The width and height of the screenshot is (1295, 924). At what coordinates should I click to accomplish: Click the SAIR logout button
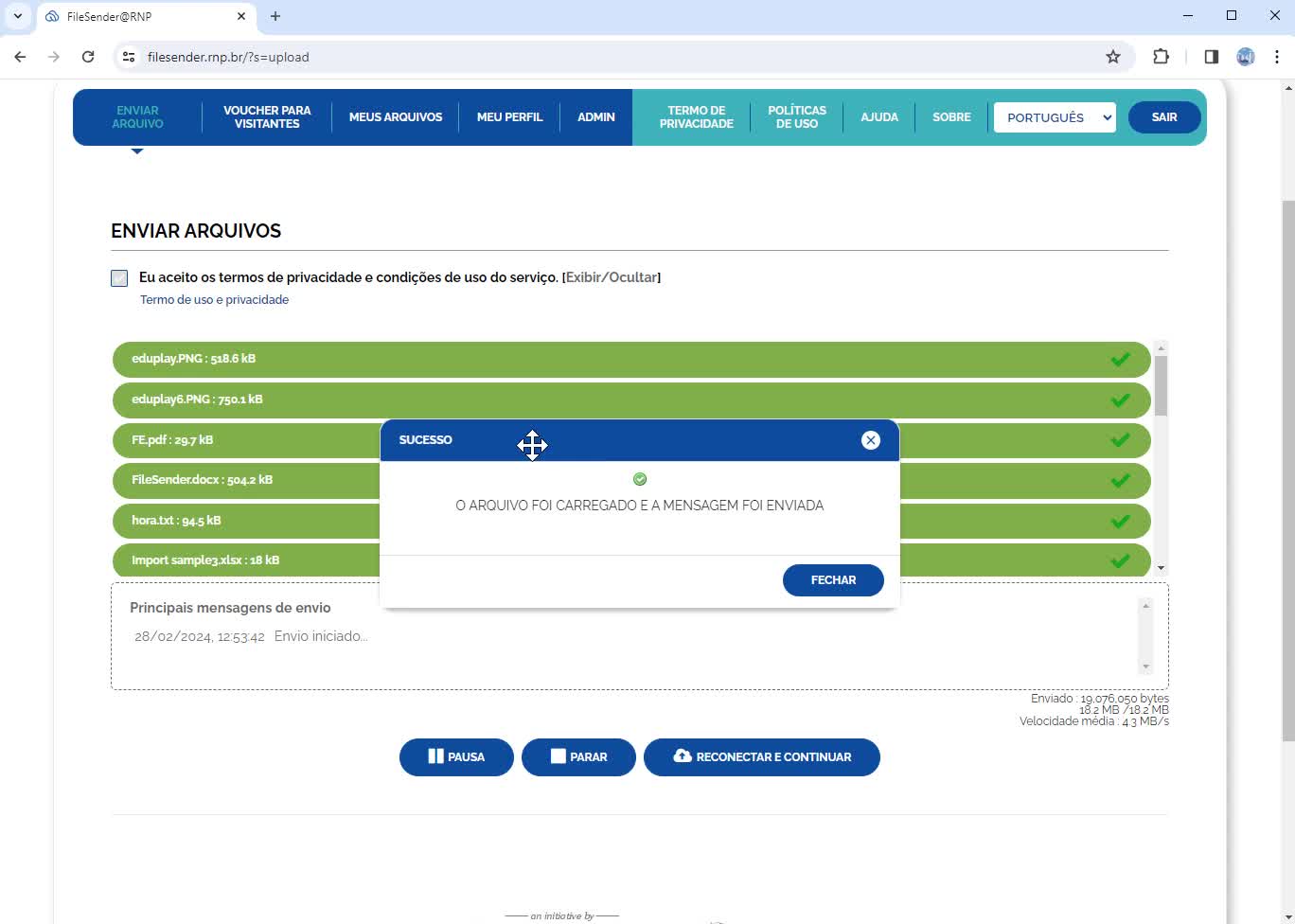click(x=1164, y=117)
